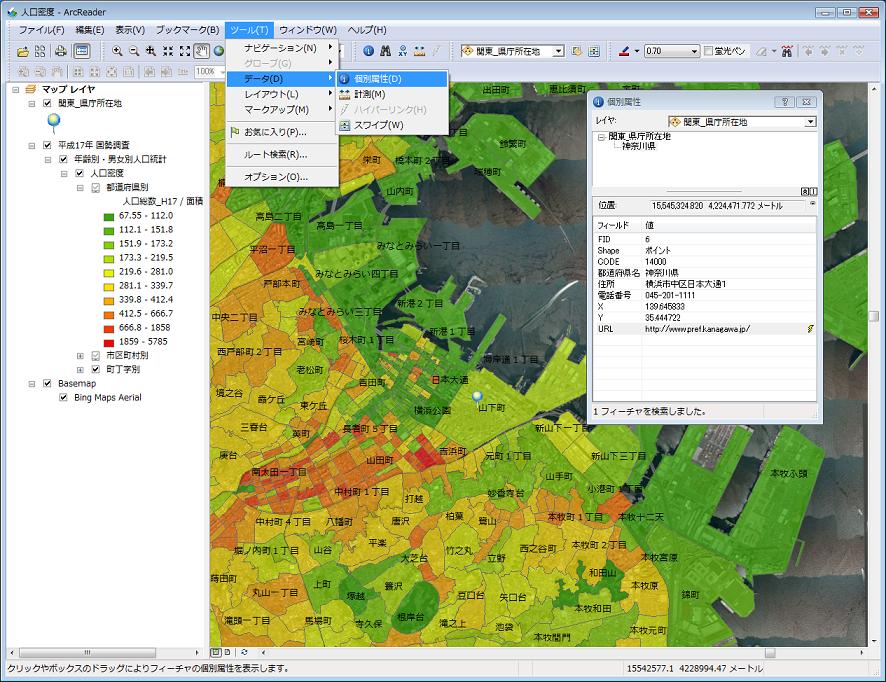The height and width of the screenshot is (682, 886).
Task: Toggle layer transparency/swipe icon right of layer dropdown
Action: 594,51
